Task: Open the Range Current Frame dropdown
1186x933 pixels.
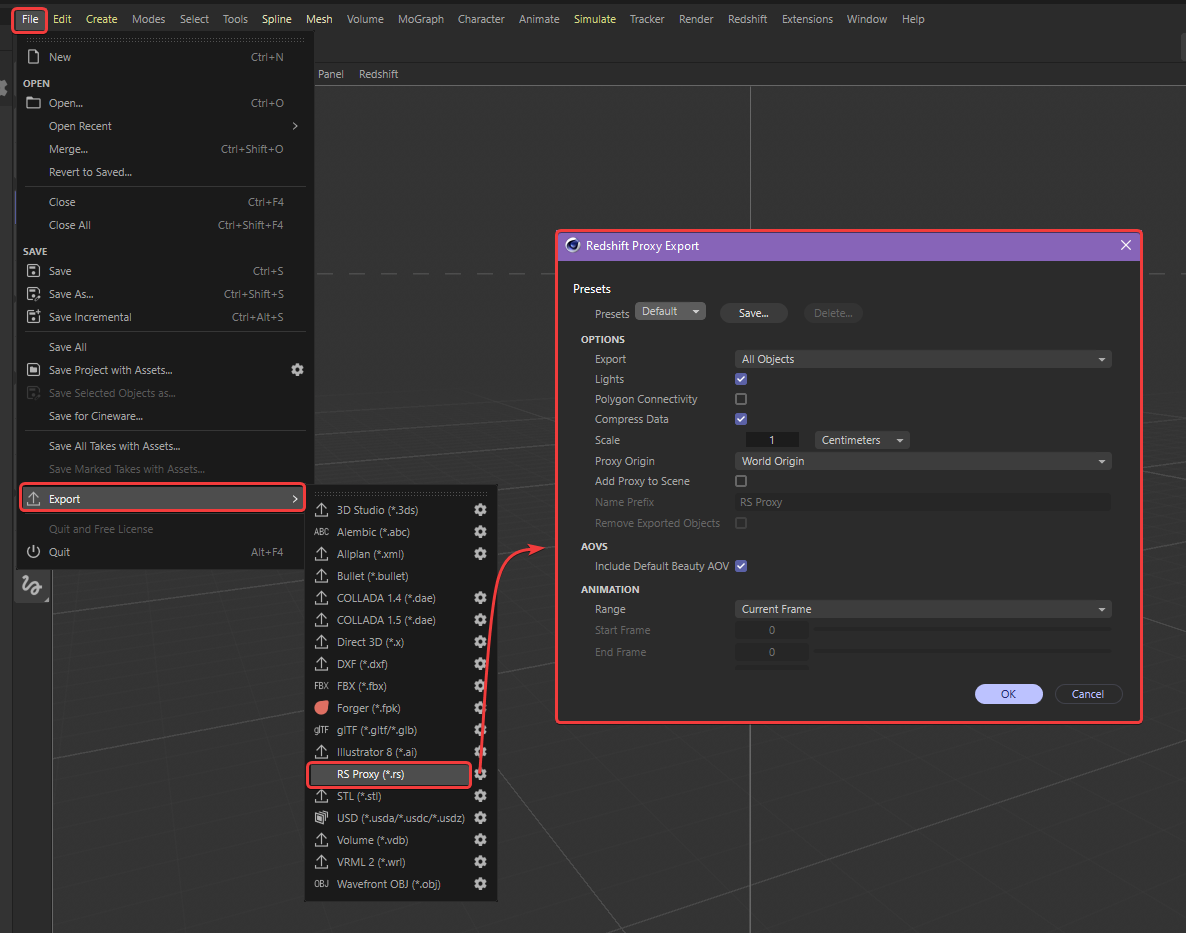Action: click(x=923, y=609)
